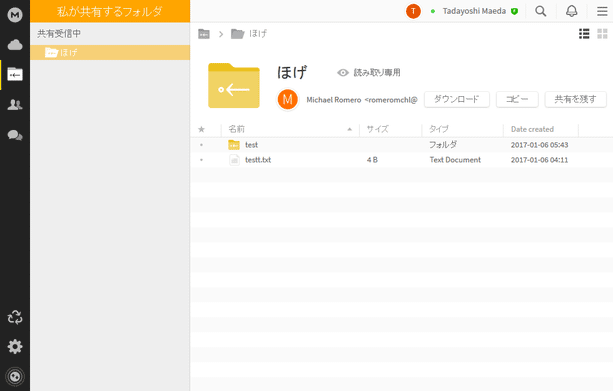Sort by 名前 column header
Screen dimensions: 613x391
pos(237,129)
